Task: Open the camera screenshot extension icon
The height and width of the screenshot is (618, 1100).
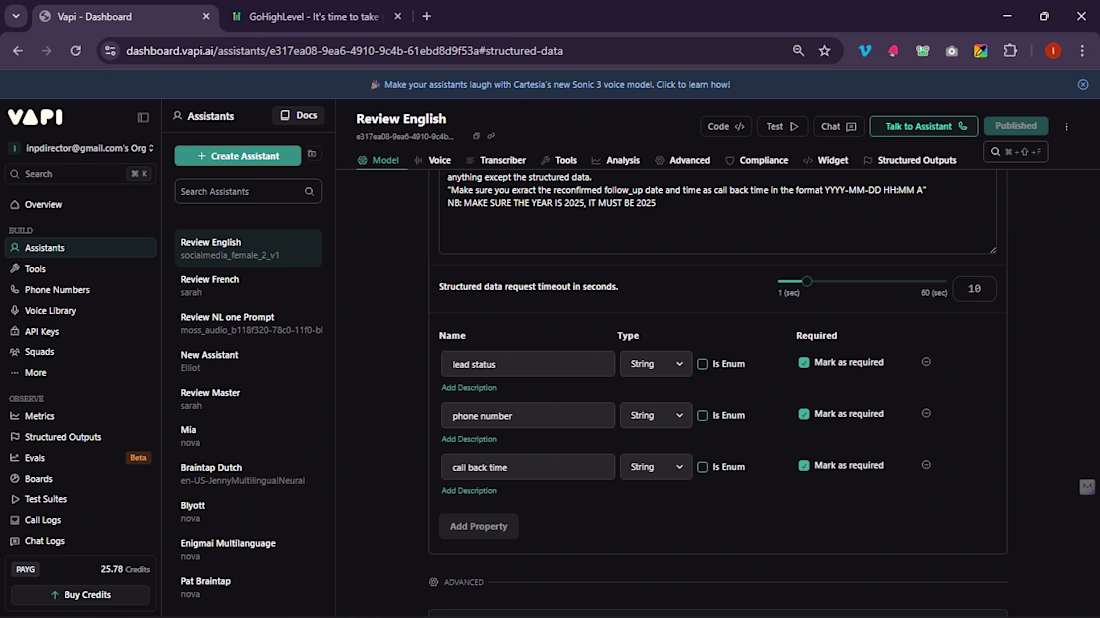Action: 951,51
